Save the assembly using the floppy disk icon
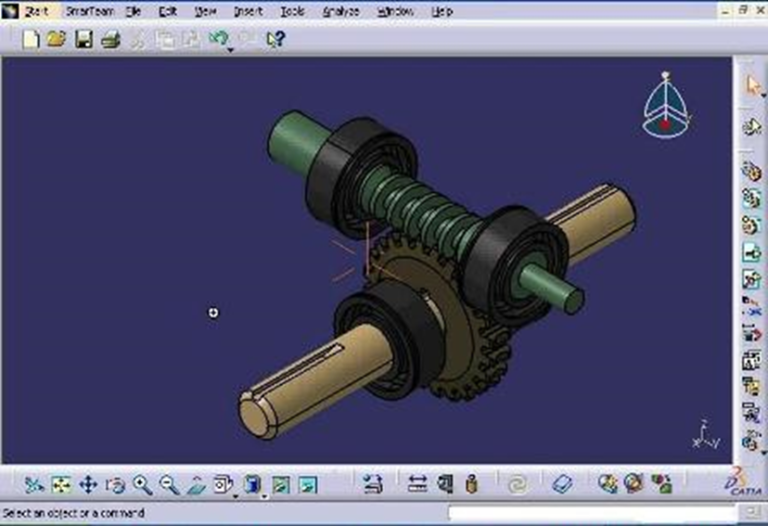 [84, 39]
